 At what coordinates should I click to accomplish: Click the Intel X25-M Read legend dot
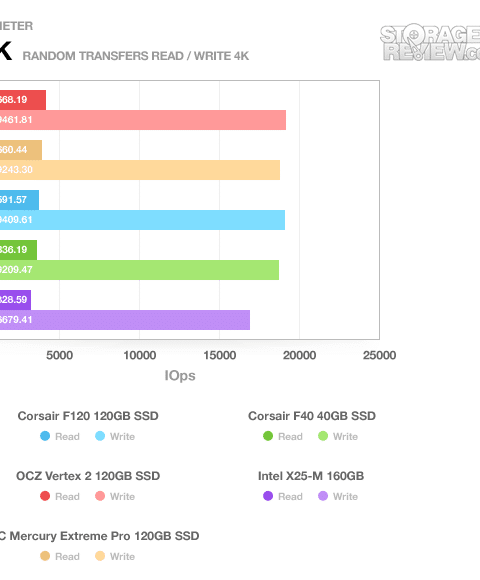pyautogui.click(x=268, y=496)
